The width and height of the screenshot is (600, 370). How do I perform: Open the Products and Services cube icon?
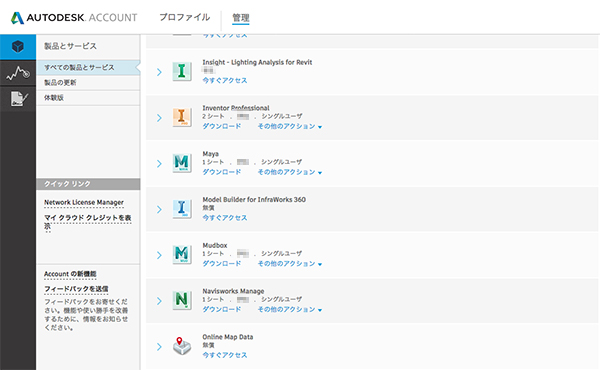pyautogui.click(x=18, y=47)
